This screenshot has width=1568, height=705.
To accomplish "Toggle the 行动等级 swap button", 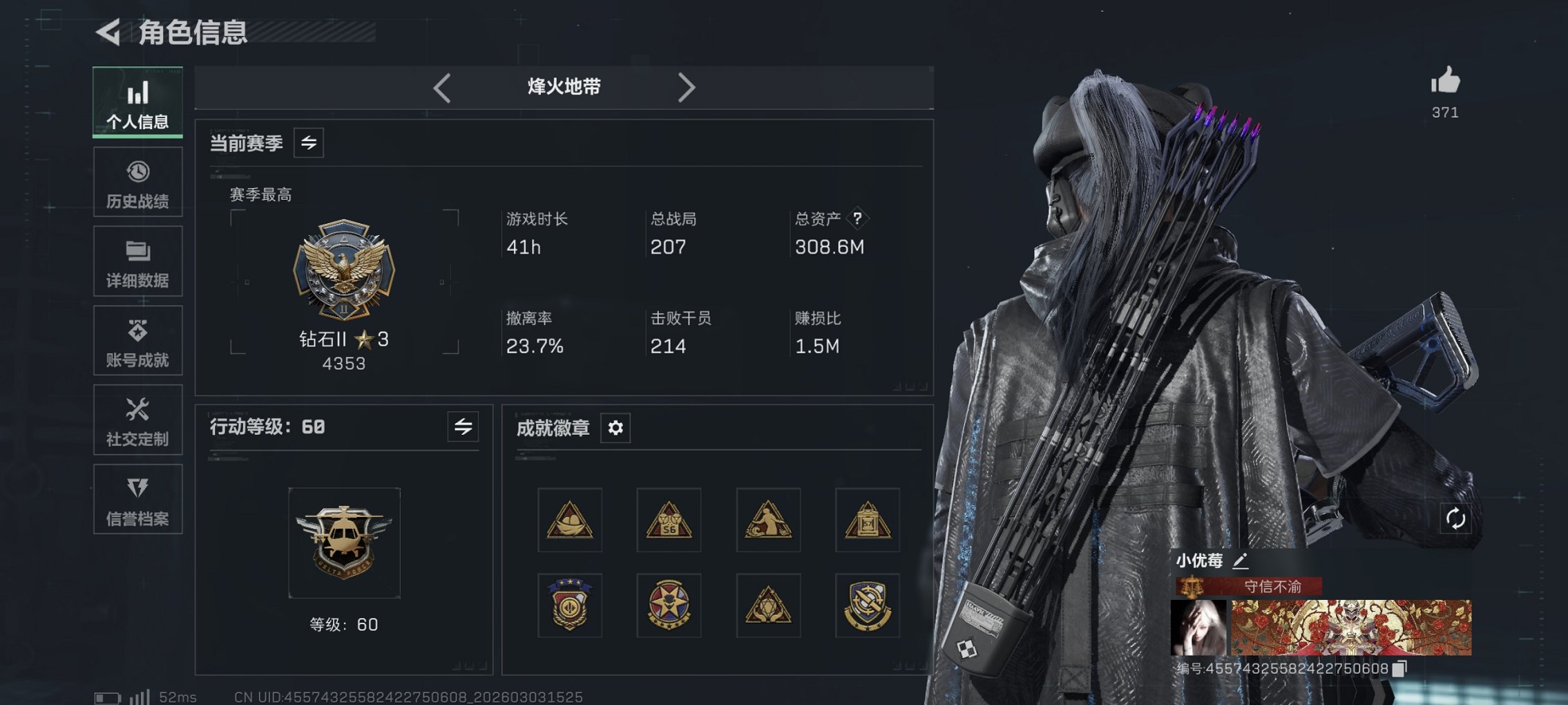I will pos(463,426).
